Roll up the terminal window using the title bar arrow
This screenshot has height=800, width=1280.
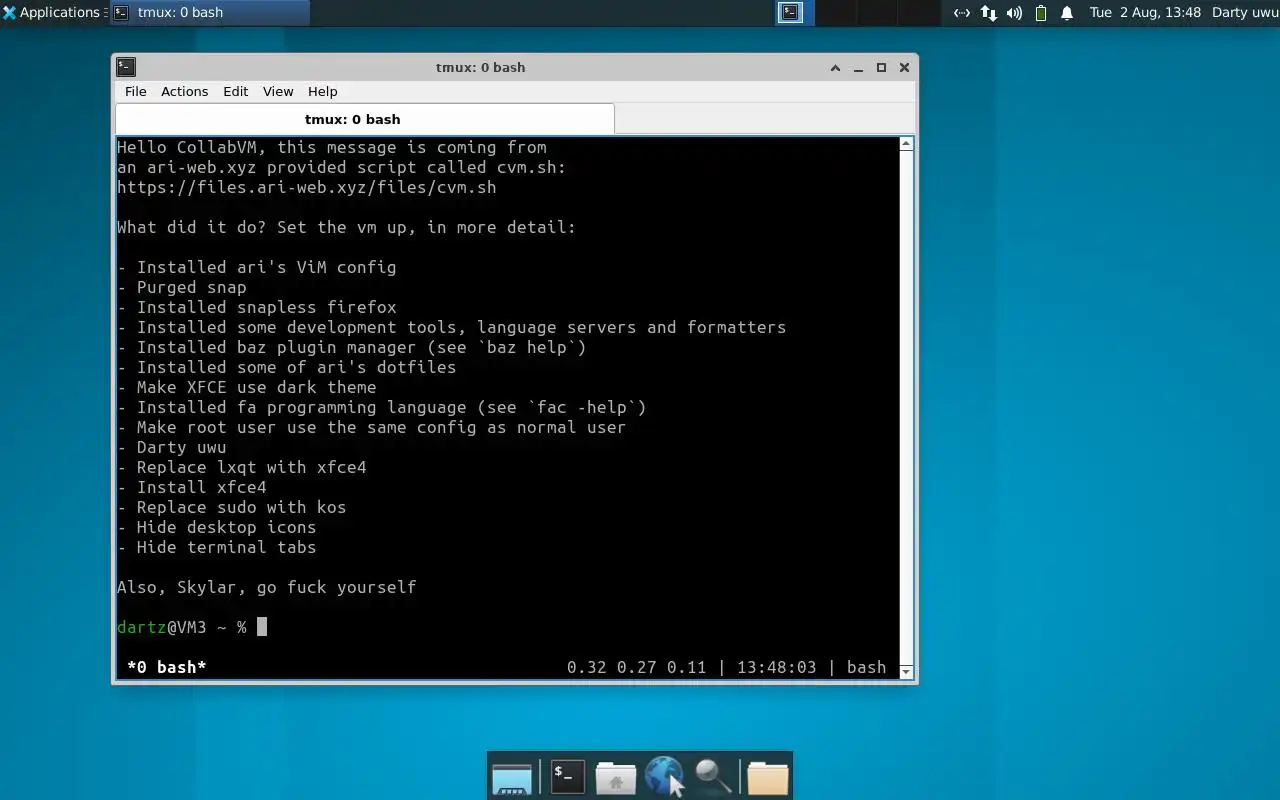835,67
